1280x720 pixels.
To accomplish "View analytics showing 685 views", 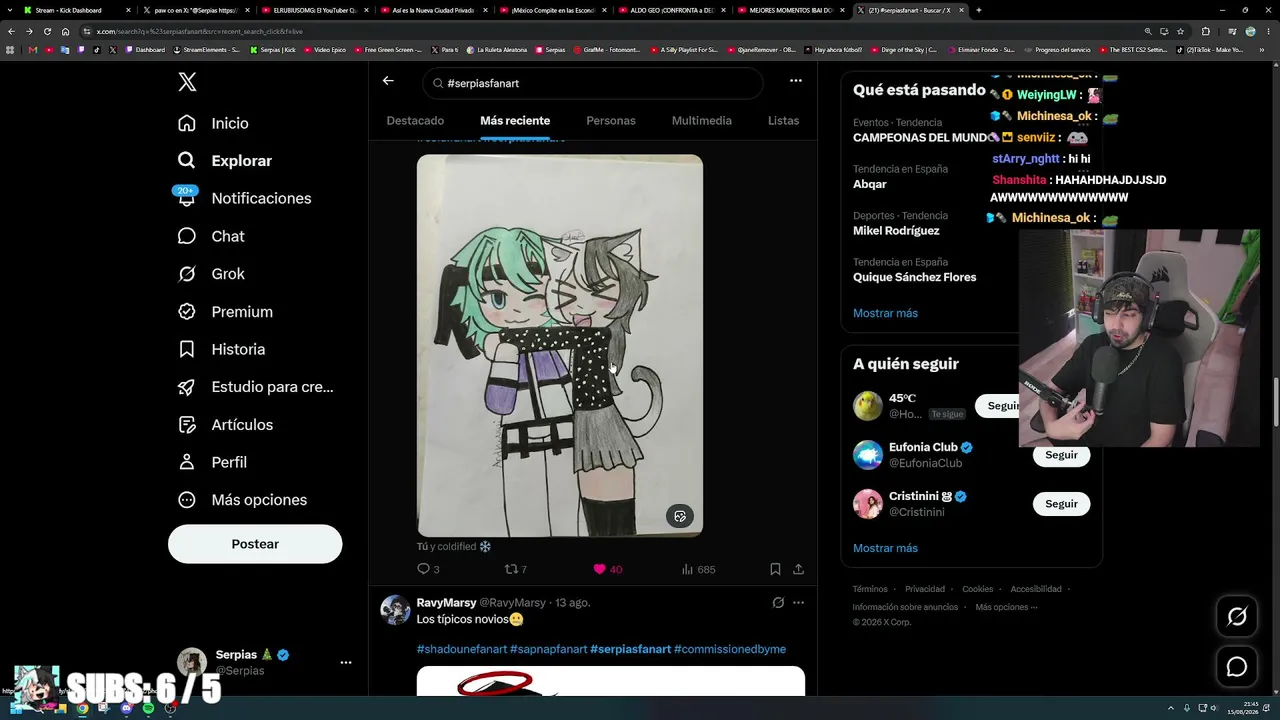I will 698,569.
